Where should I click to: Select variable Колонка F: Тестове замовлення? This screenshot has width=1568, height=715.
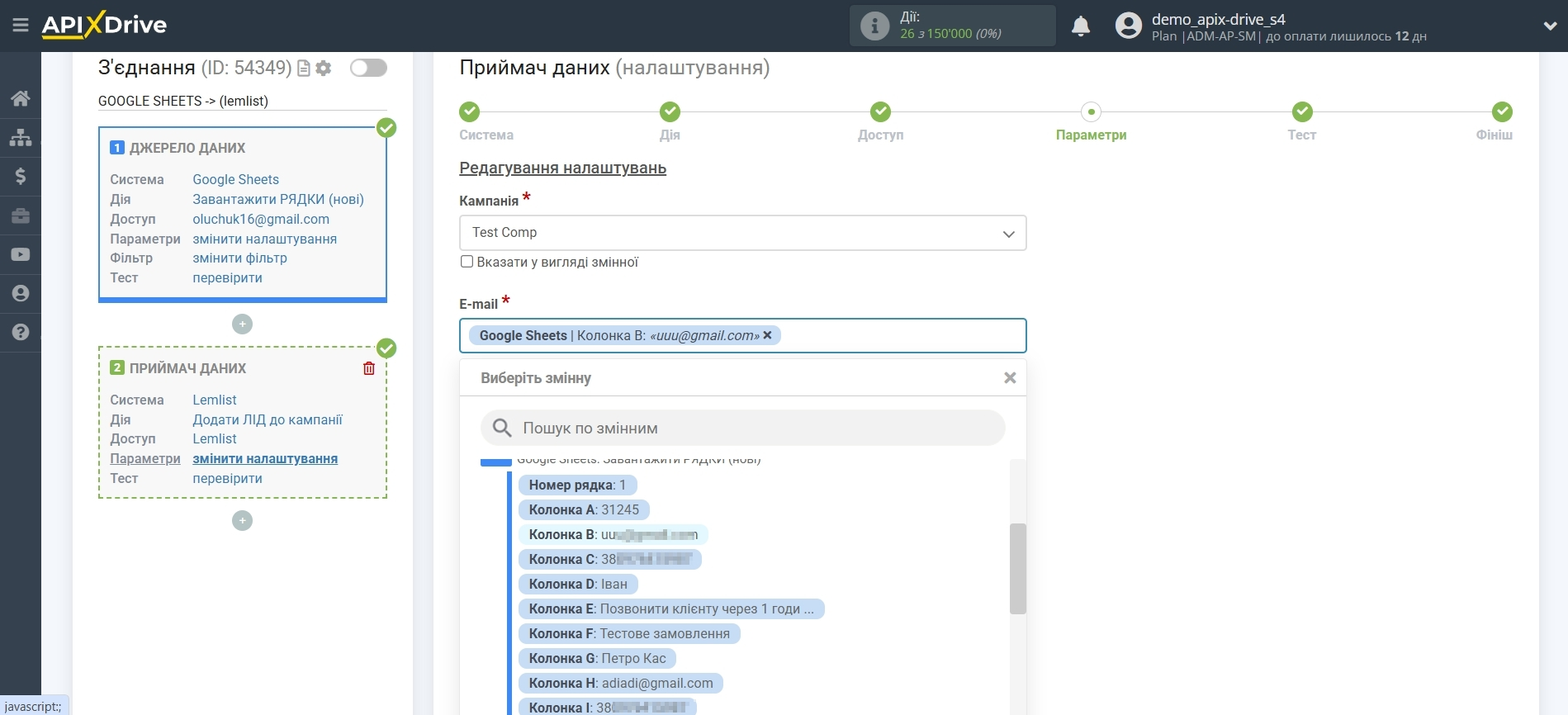(x=629, y=633)
